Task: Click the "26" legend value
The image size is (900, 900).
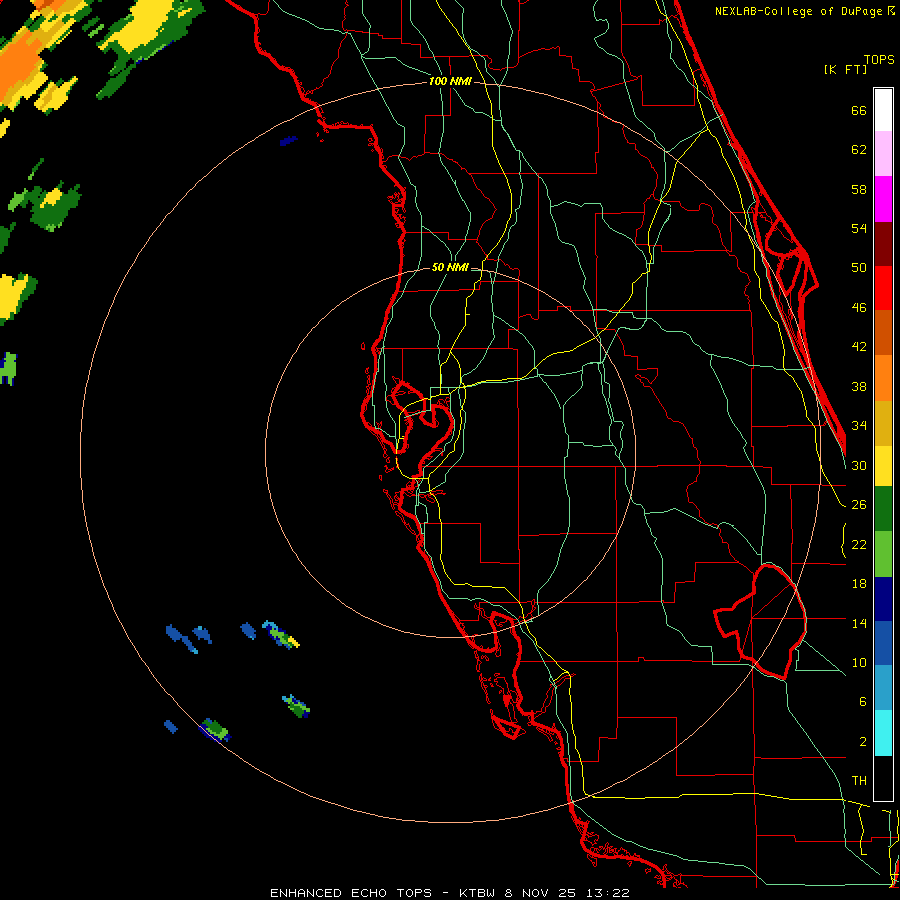Action: coord(859,505)
